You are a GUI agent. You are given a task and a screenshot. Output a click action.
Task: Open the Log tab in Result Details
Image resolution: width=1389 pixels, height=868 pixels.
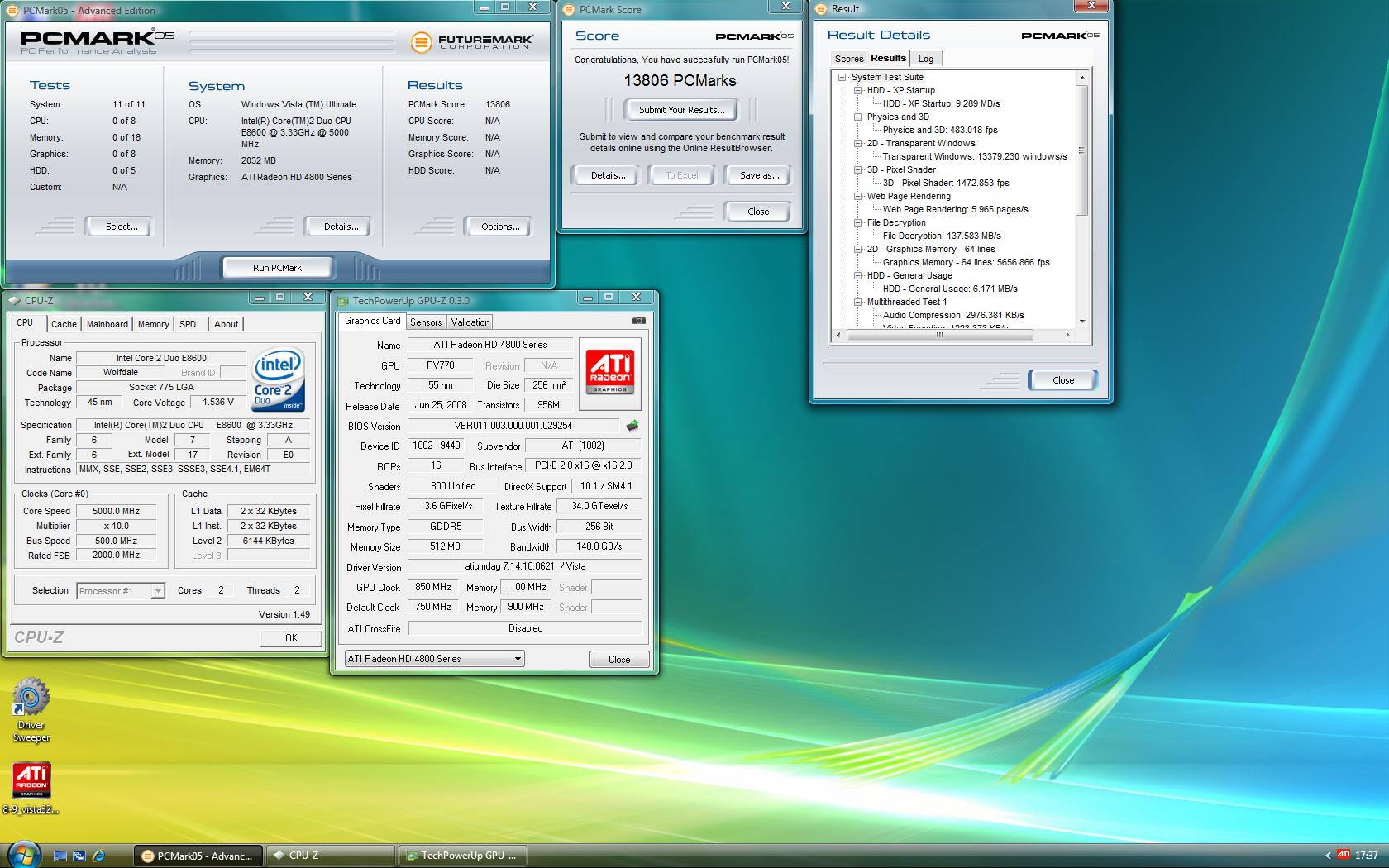point(926,59)
